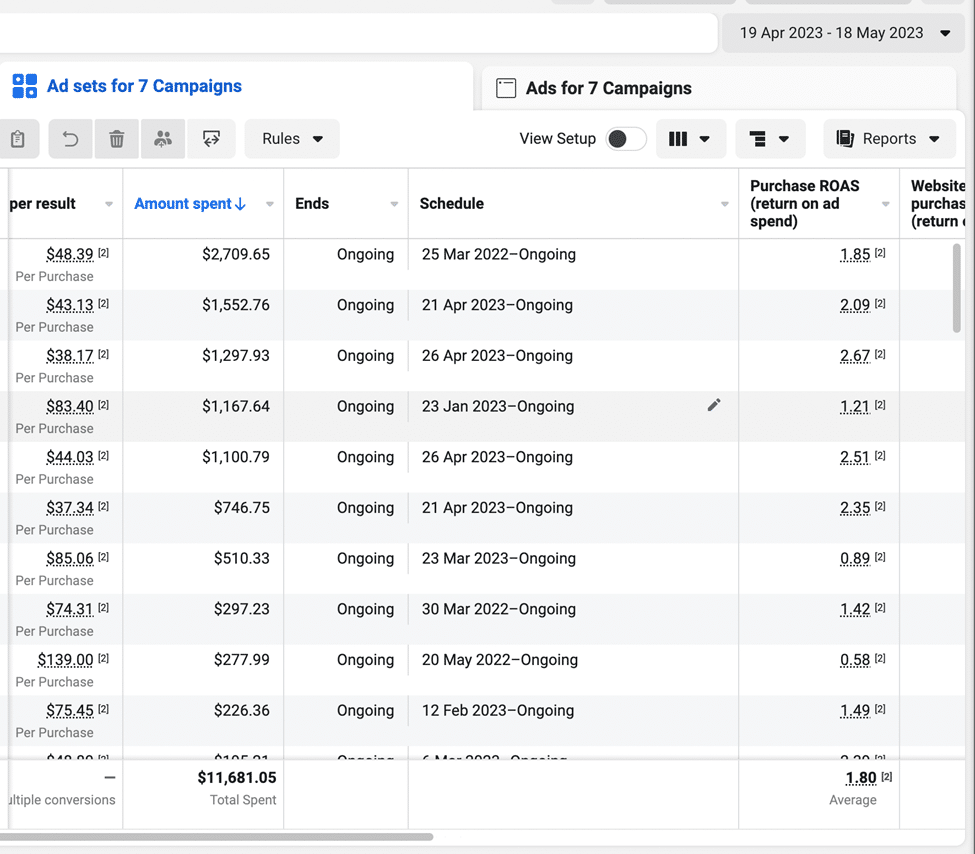
Task: Click the 2.51 ROAS value
Action: click(x=855, y=457)
